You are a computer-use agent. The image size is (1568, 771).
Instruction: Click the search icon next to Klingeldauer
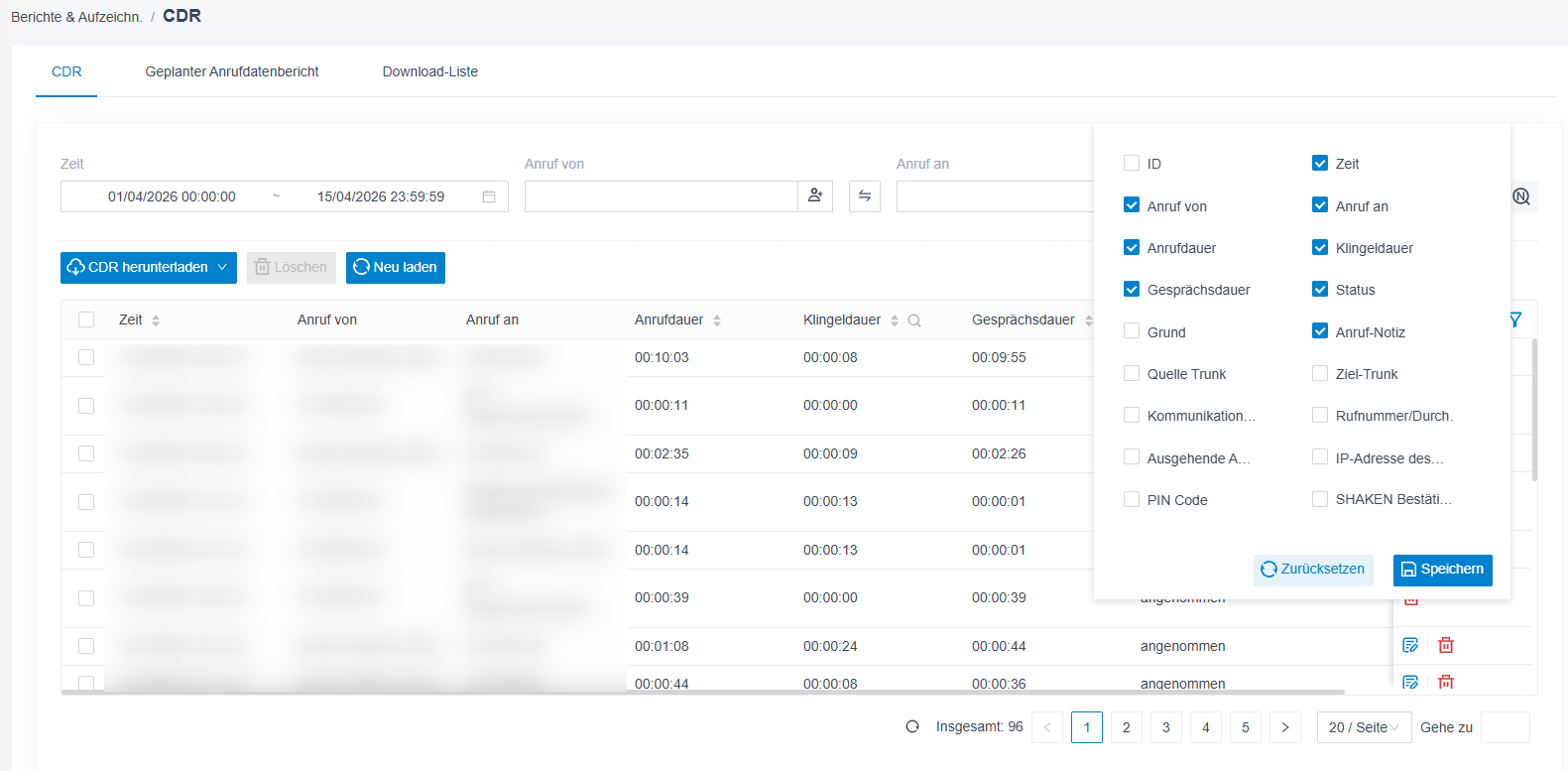click(x=914, y=321)
